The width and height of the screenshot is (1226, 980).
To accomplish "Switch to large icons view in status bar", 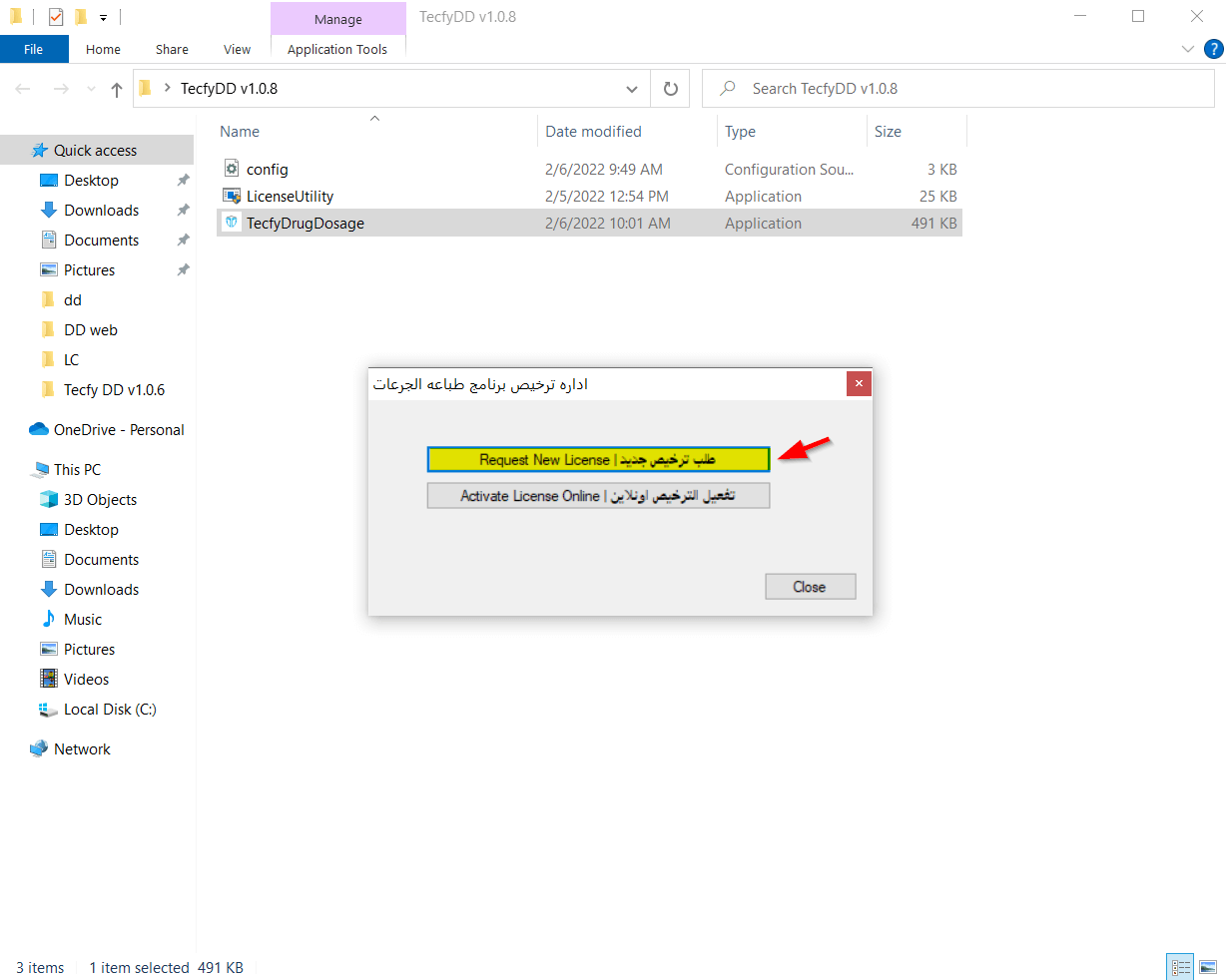I will 1208,967.
